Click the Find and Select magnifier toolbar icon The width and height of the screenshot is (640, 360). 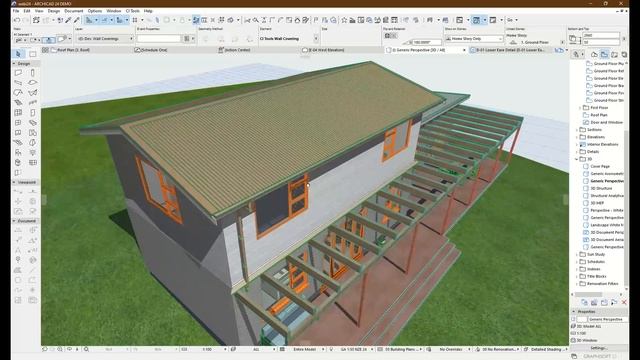point(256,20)
